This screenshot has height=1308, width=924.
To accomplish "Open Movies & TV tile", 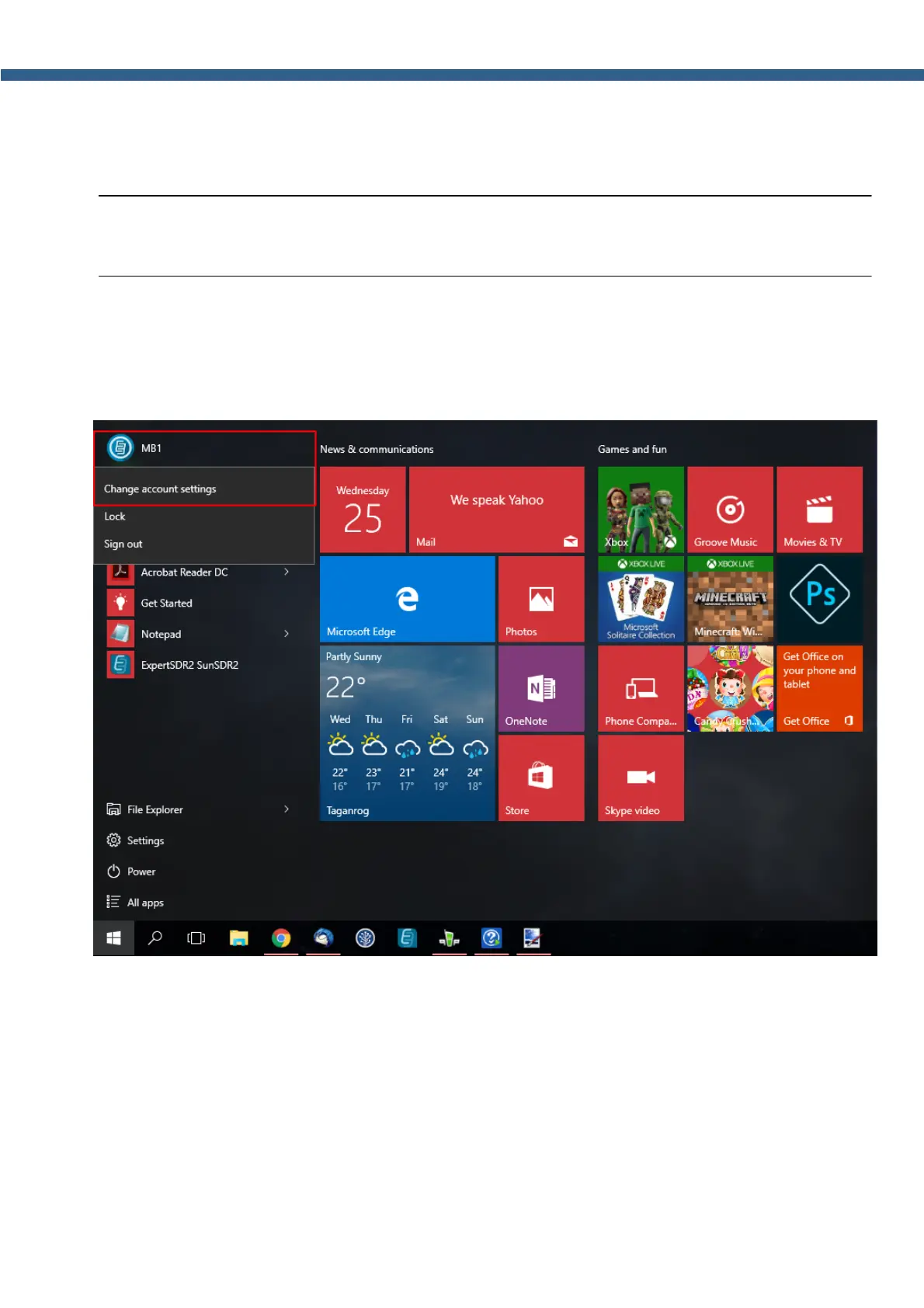I will [819, 510].
